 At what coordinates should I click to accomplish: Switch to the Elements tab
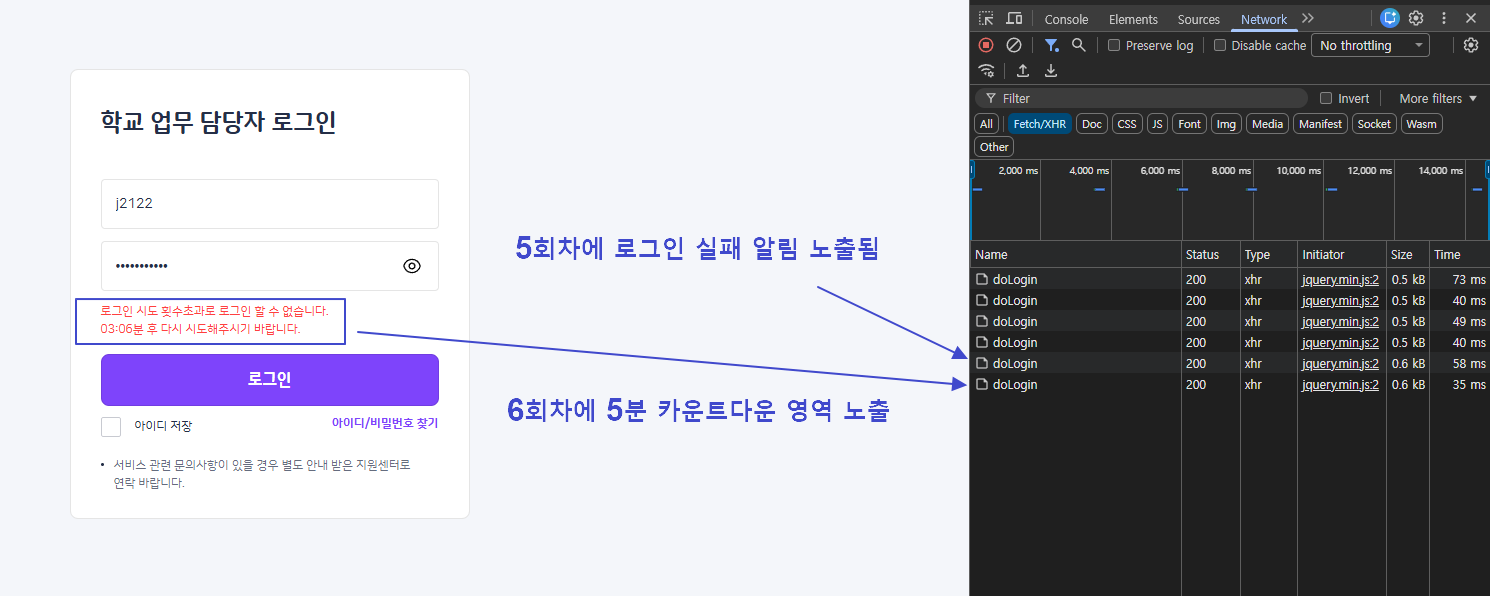coord(1133,19)
